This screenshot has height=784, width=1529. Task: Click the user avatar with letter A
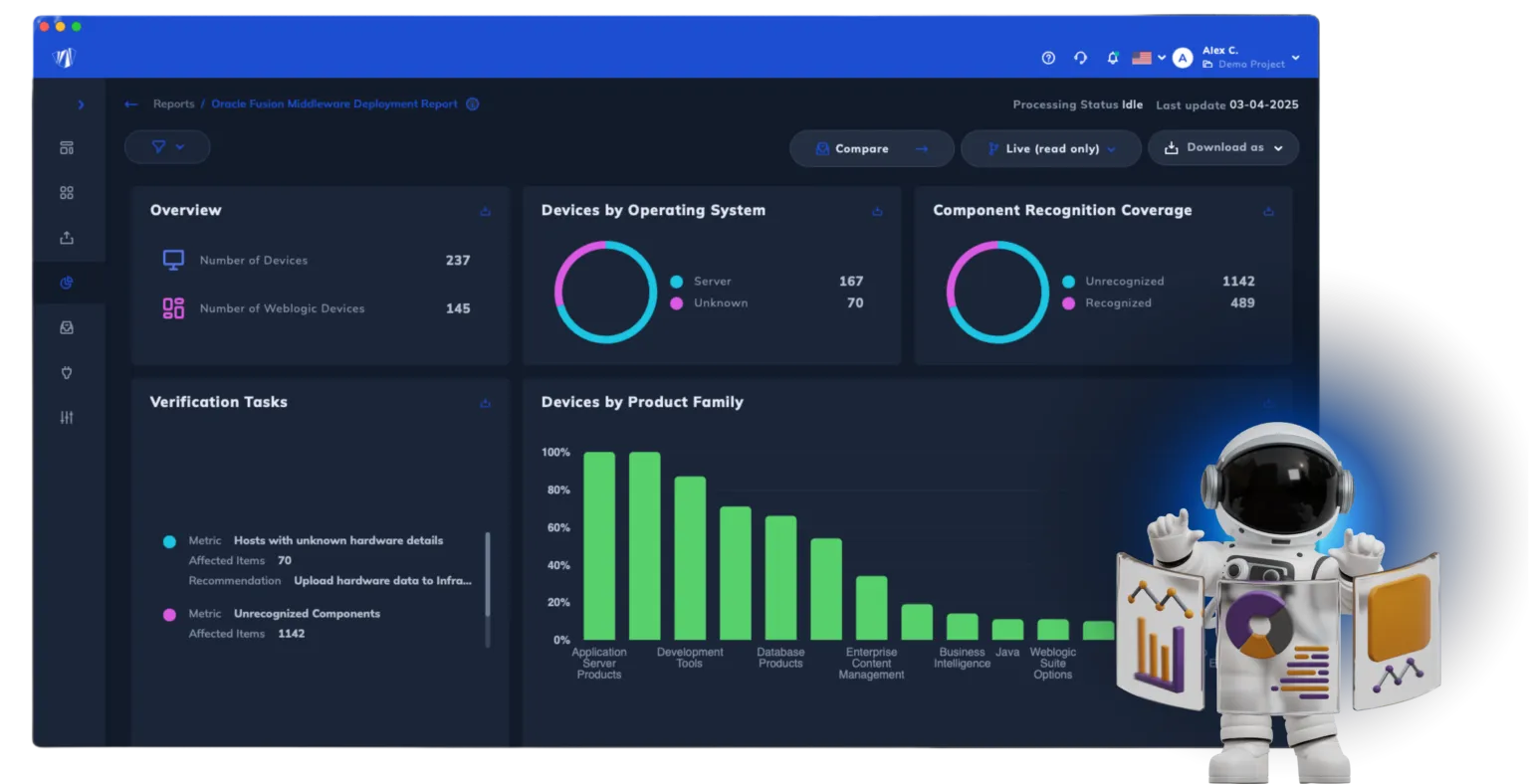[x=1183, y=58]
